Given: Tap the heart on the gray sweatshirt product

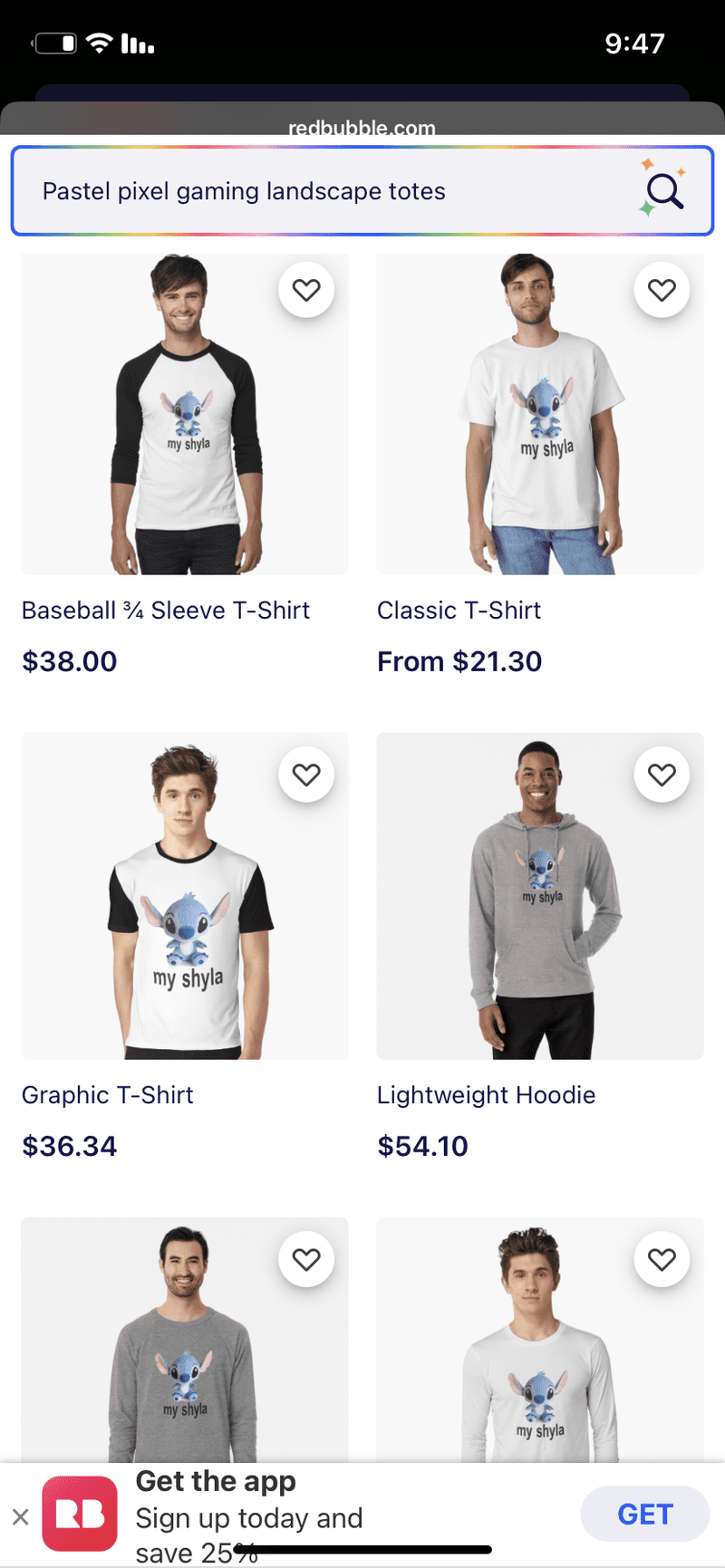Looking at the screenshot, I should 306,1259.
